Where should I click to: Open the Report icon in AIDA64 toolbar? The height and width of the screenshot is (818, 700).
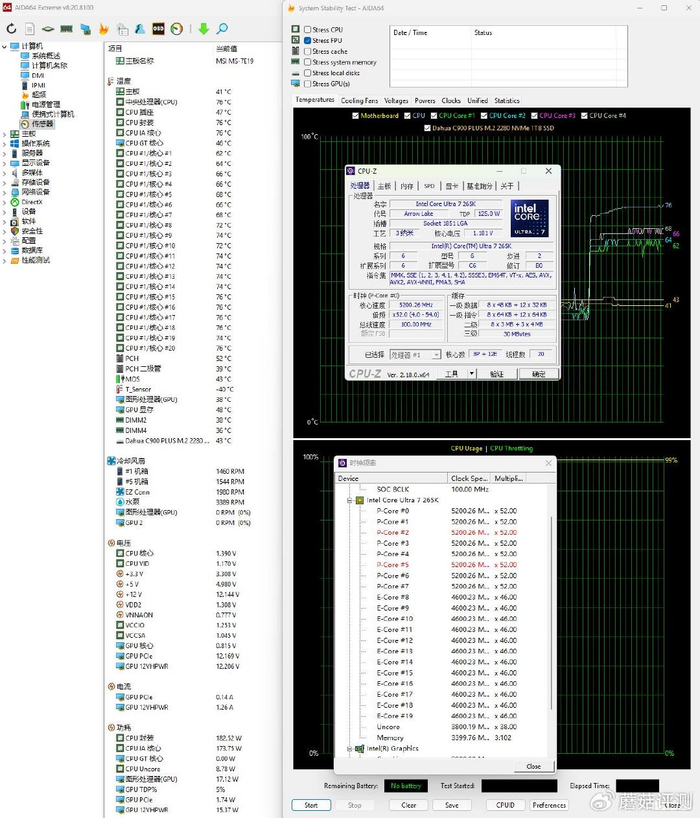pos(29,29)
